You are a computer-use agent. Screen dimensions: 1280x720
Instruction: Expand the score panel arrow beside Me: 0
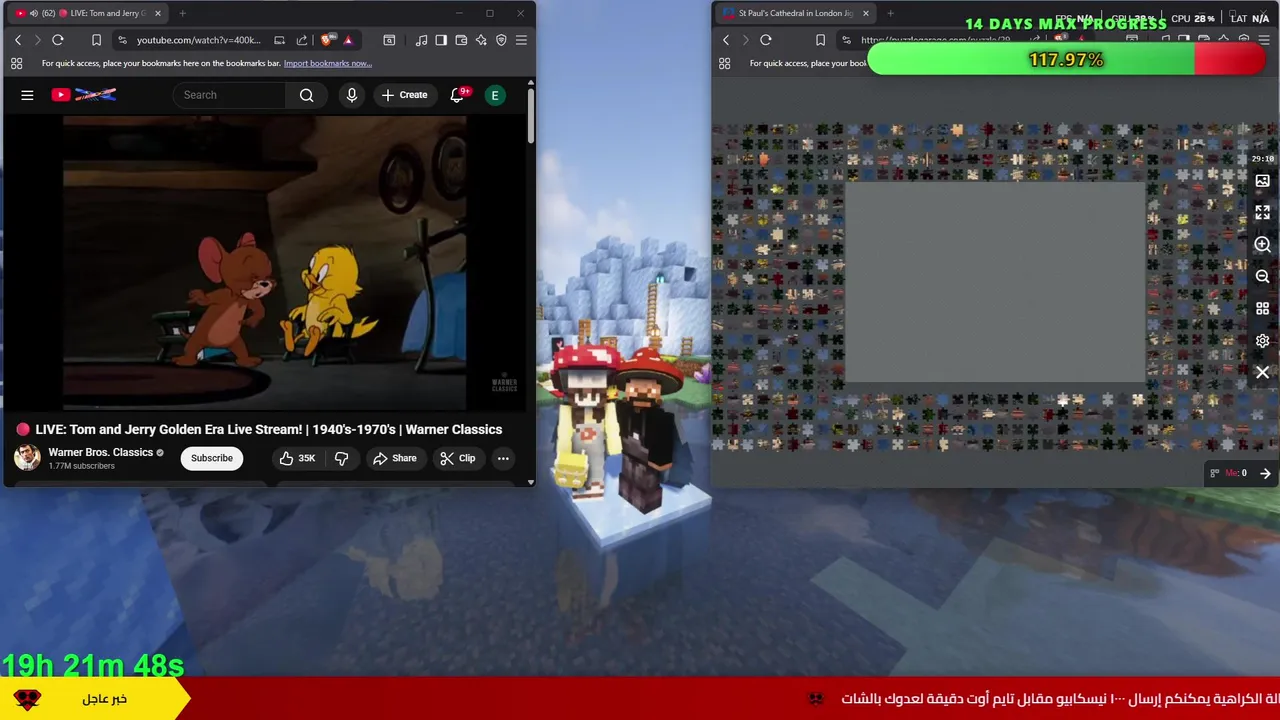click(x=1265, y=473)
